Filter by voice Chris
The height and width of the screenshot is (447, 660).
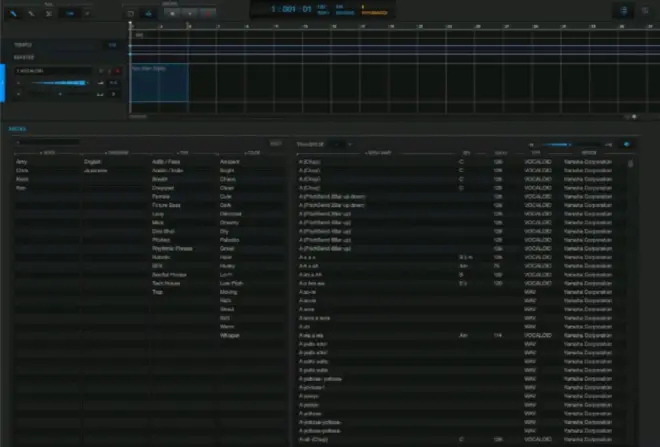22,170
